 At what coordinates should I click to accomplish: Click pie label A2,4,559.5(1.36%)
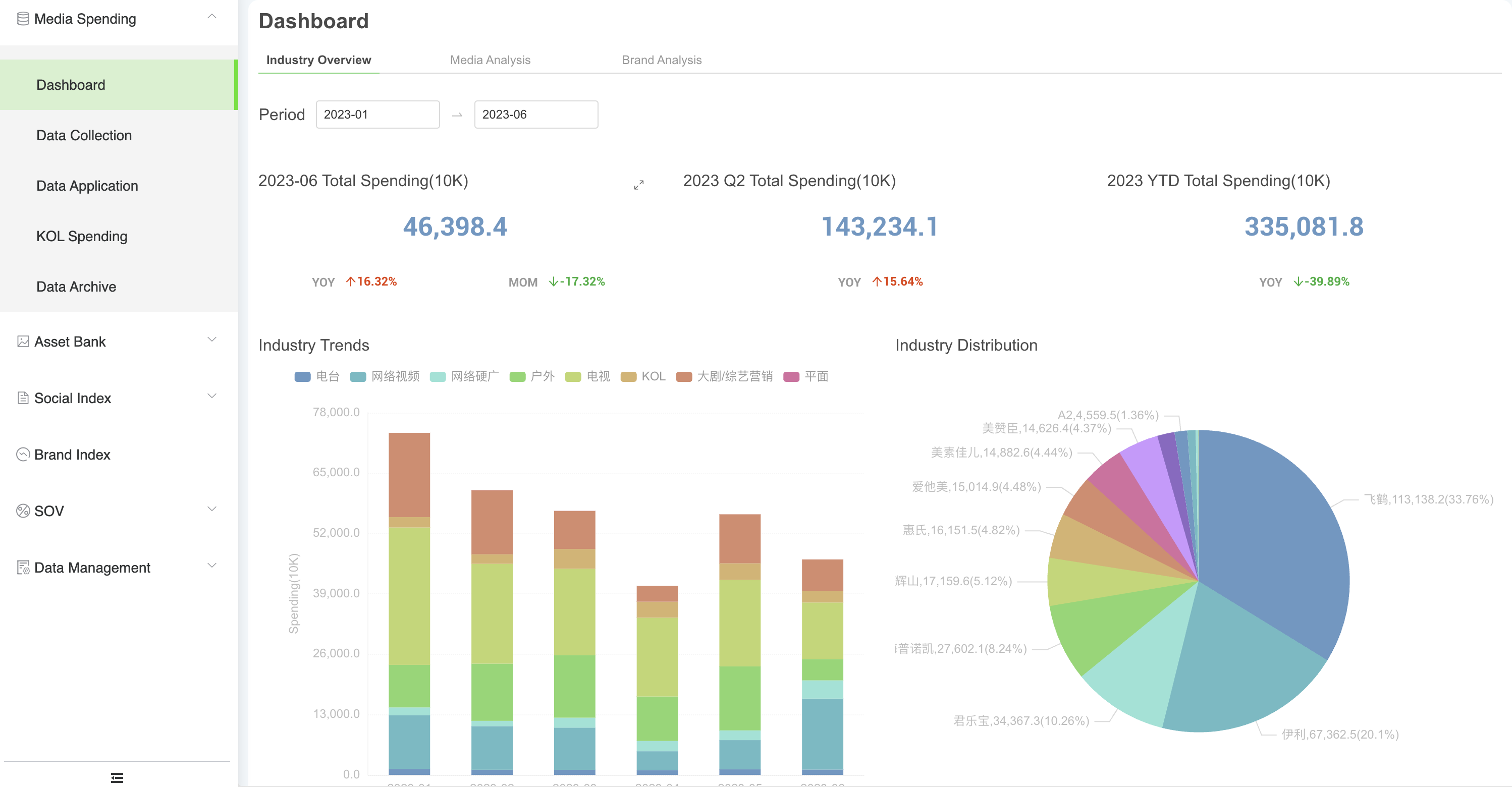(x=1108, y=415)
